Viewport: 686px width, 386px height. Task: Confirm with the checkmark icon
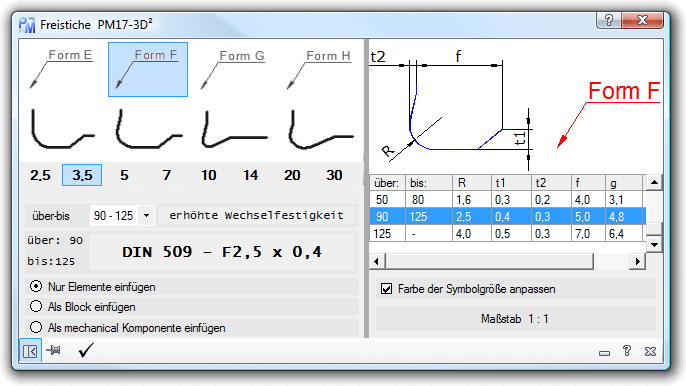86,350
